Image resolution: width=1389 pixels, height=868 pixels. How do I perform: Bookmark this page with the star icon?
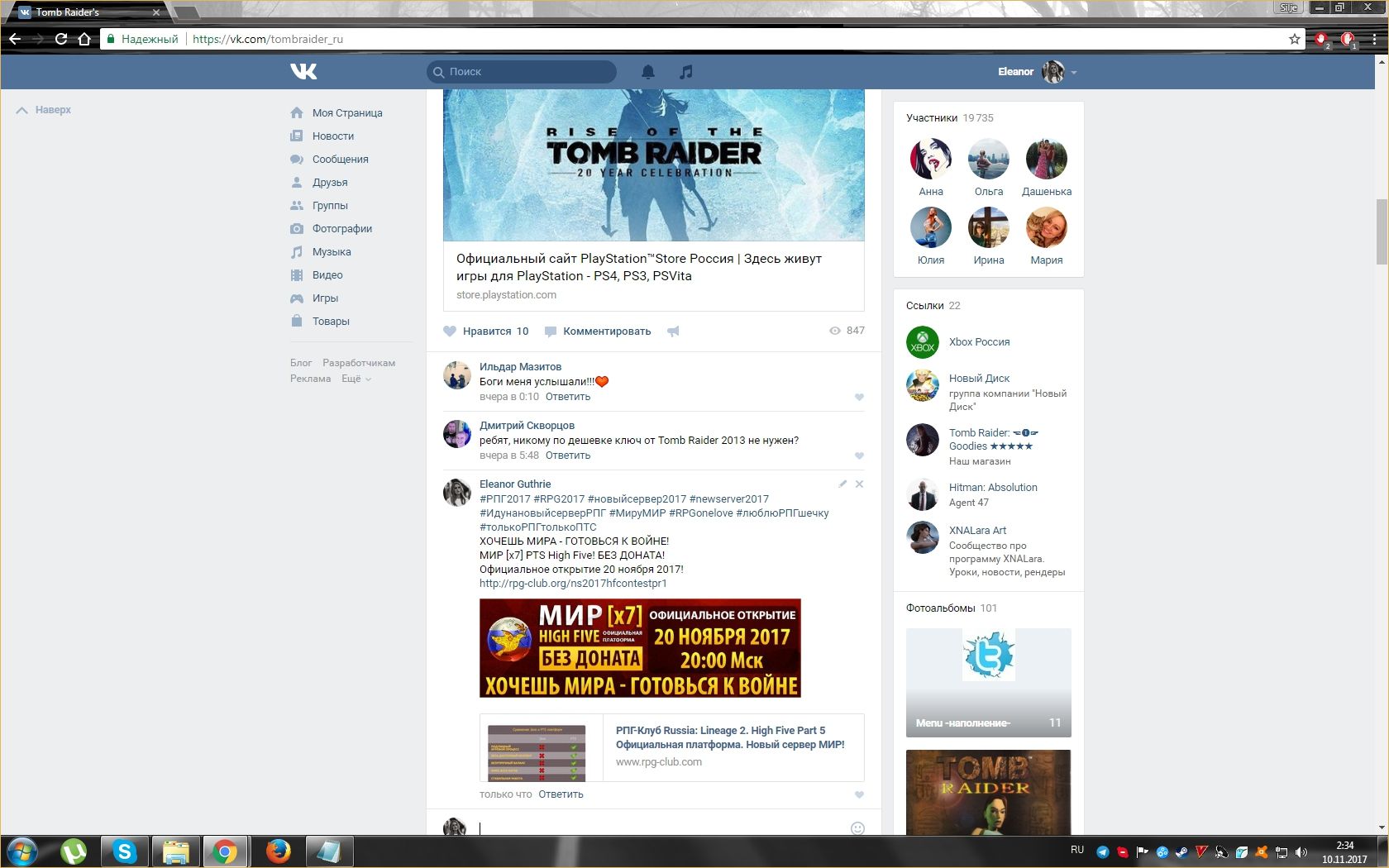1295,39
